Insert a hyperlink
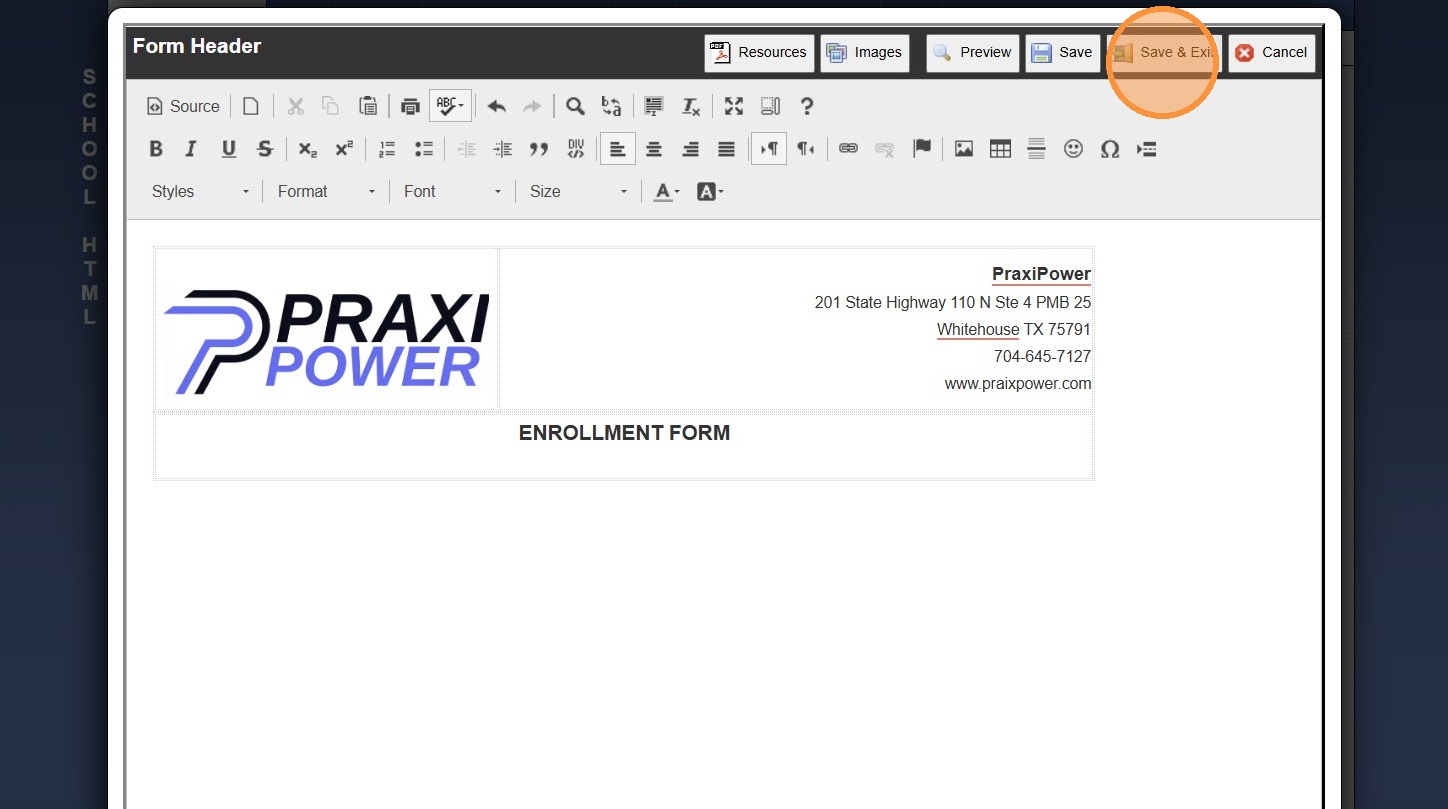This screenshot has height=809, width=1448. [x=848, y=149]
